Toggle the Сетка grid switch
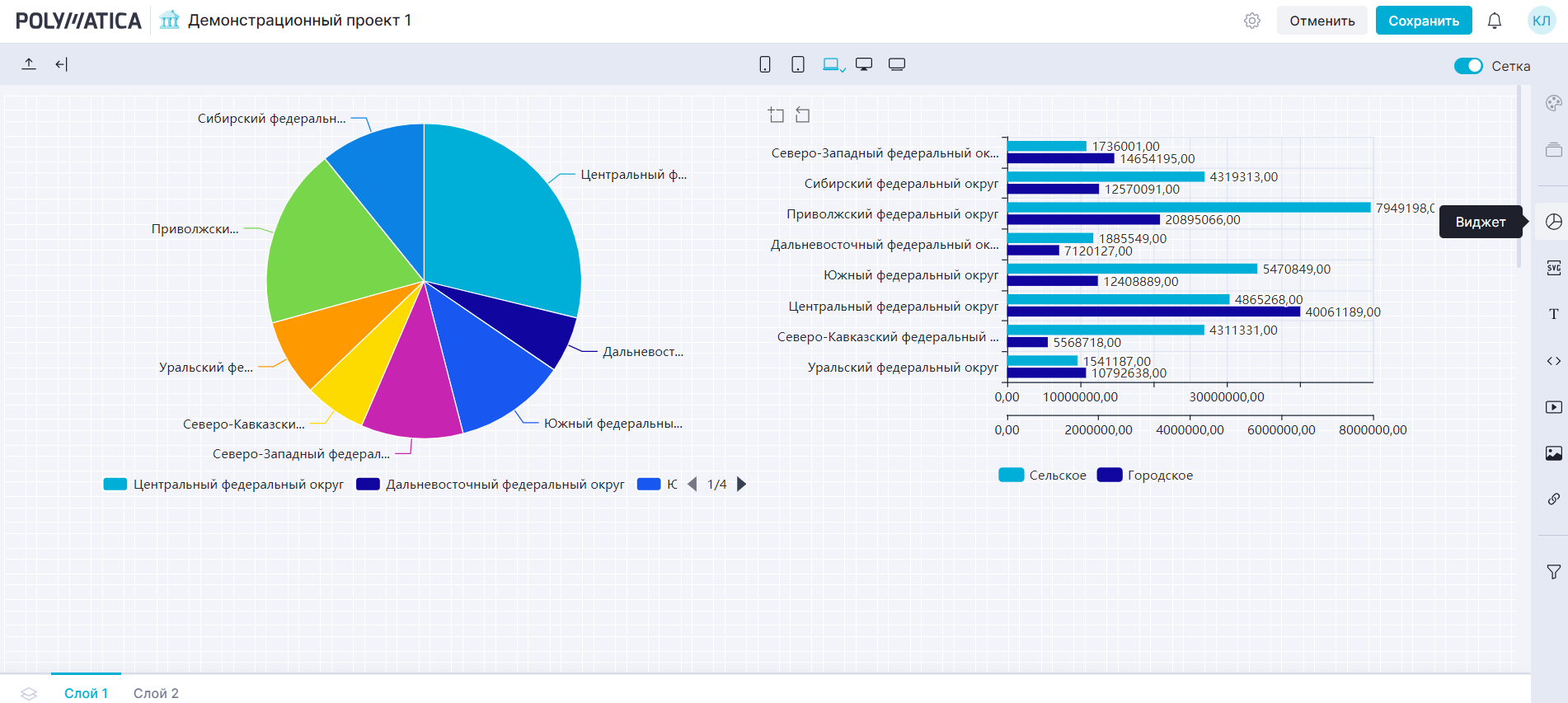 pos(1467,66)
